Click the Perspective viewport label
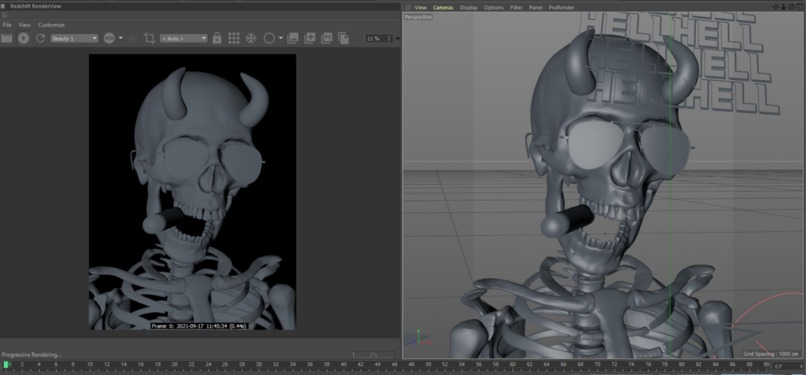The height and width of the screenshot is (375, 806). 418,17
